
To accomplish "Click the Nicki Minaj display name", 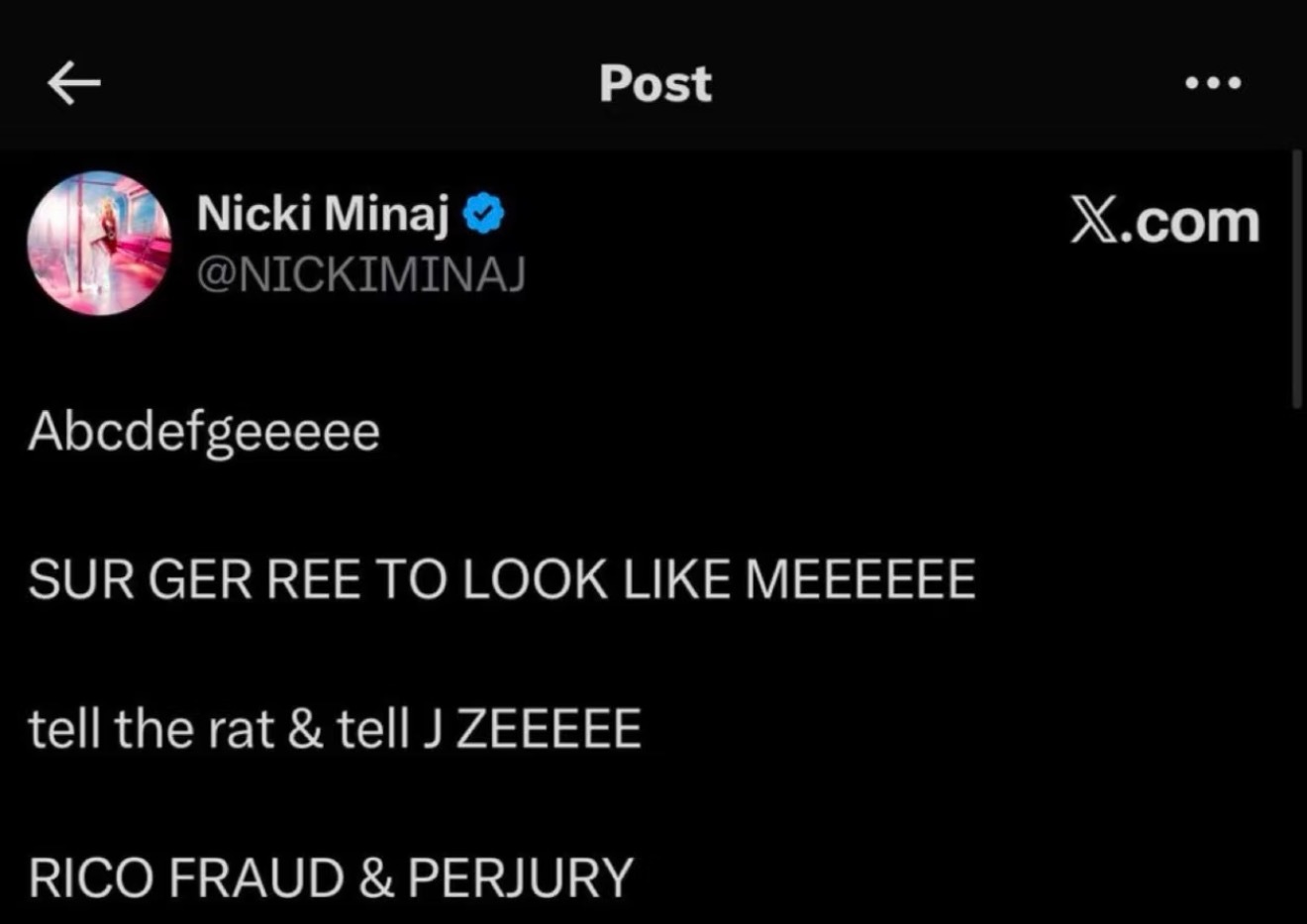I will 323,213.
